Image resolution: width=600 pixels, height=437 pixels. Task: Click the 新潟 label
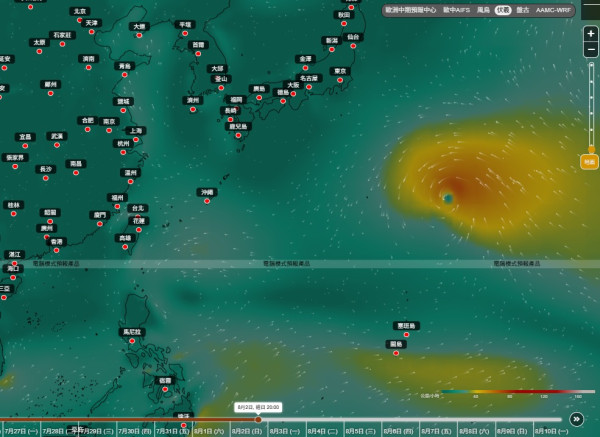[332, 41]
